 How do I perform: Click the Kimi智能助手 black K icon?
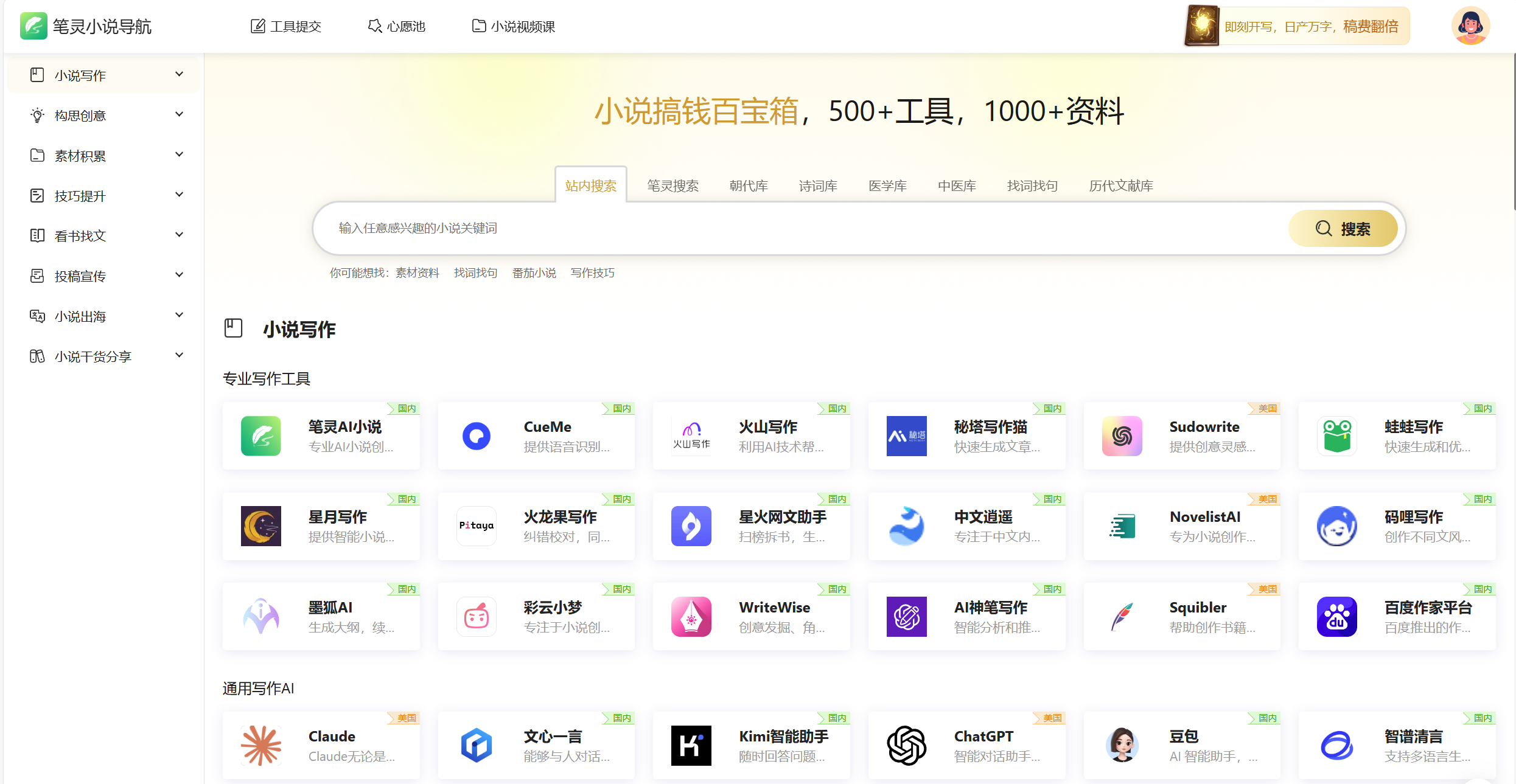tap(691, 745)
